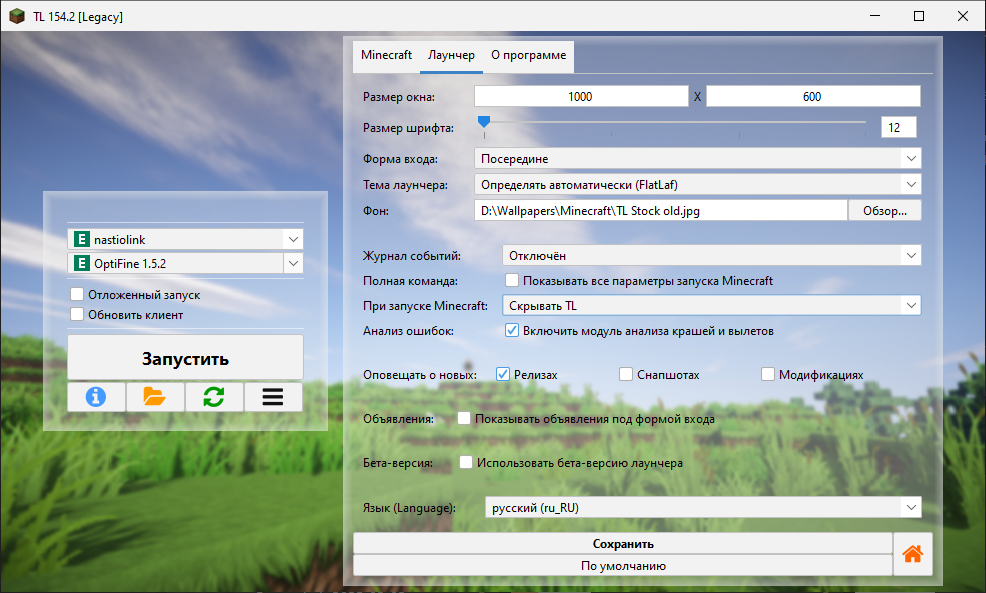The height and width of the screenshot is (593, 986).
Task: Open the game folder icon button
Action: pyautogui.click(x=155, y=397)
